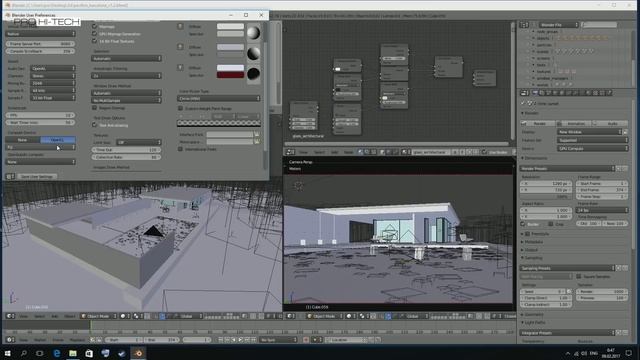Image resolution: width=640 pixels, height=360 pixels.
Task: Browse for Interface Font folder icon
Action: point(257,134)
